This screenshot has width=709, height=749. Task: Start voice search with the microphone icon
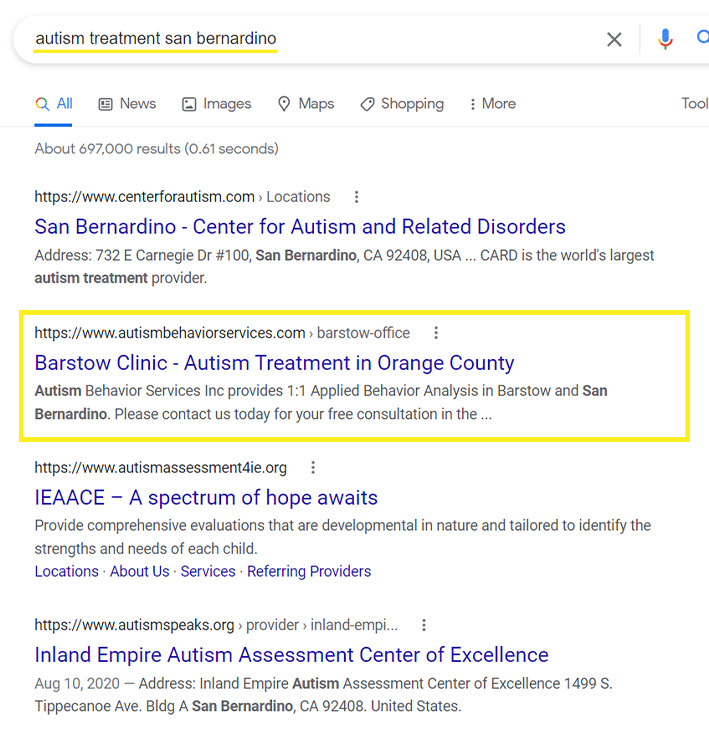(x=665, y=39)
